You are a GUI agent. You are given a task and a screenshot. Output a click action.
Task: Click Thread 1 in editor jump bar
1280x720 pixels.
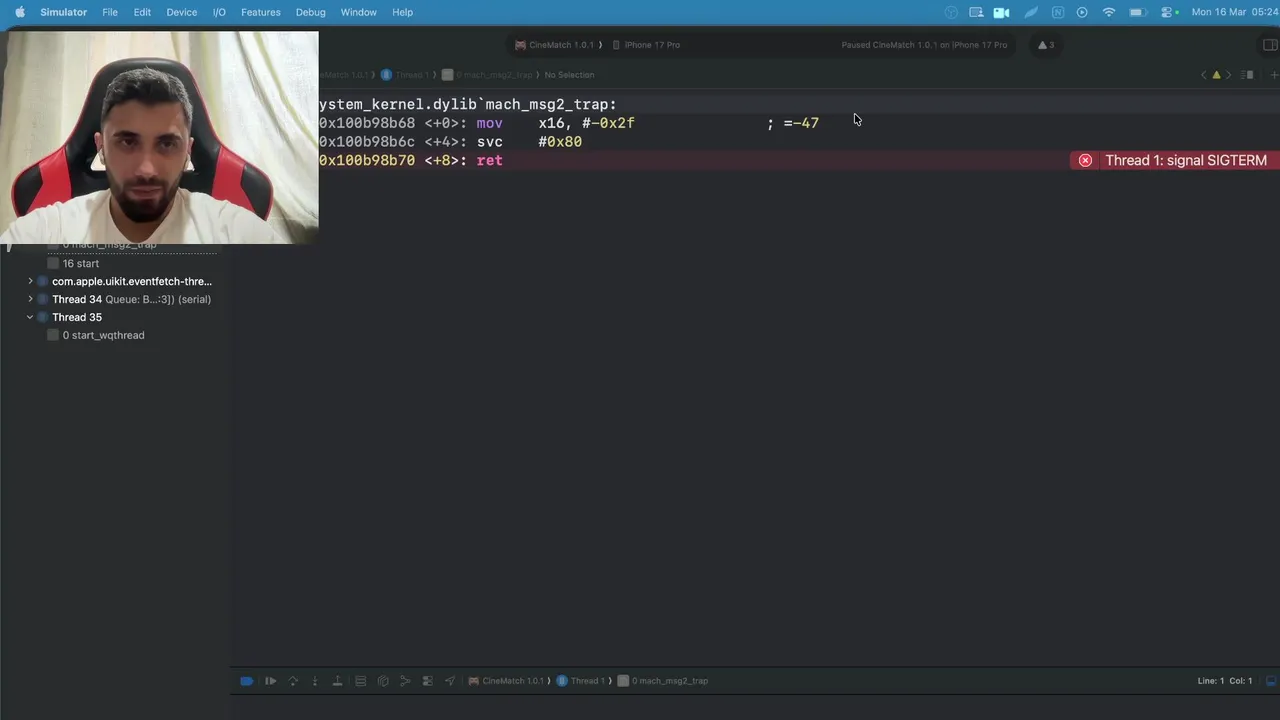[405, 75]
